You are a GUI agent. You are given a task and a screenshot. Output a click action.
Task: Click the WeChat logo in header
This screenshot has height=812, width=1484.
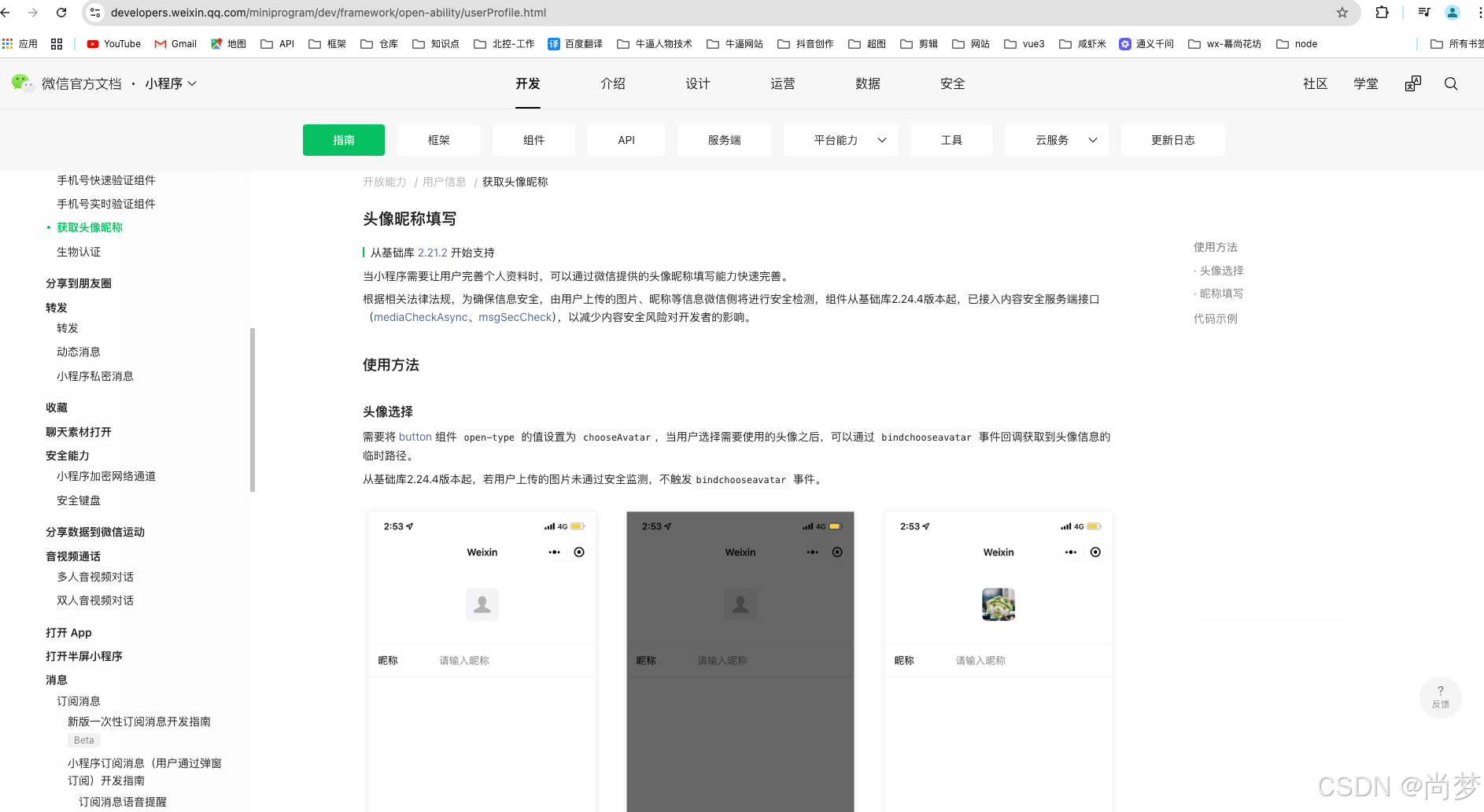(22, 83)
